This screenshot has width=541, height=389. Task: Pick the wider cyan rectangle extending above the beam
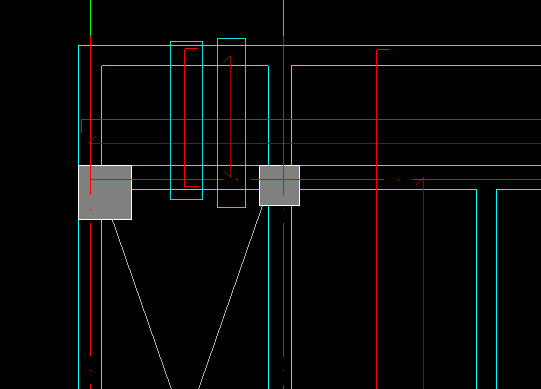(232, 123)
